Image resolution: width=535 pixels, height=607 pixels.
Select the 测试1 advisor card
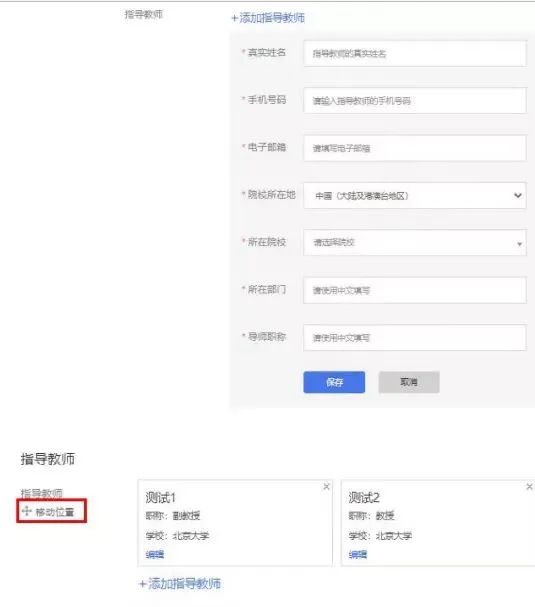pyautogui.click(x=235, y=523)
